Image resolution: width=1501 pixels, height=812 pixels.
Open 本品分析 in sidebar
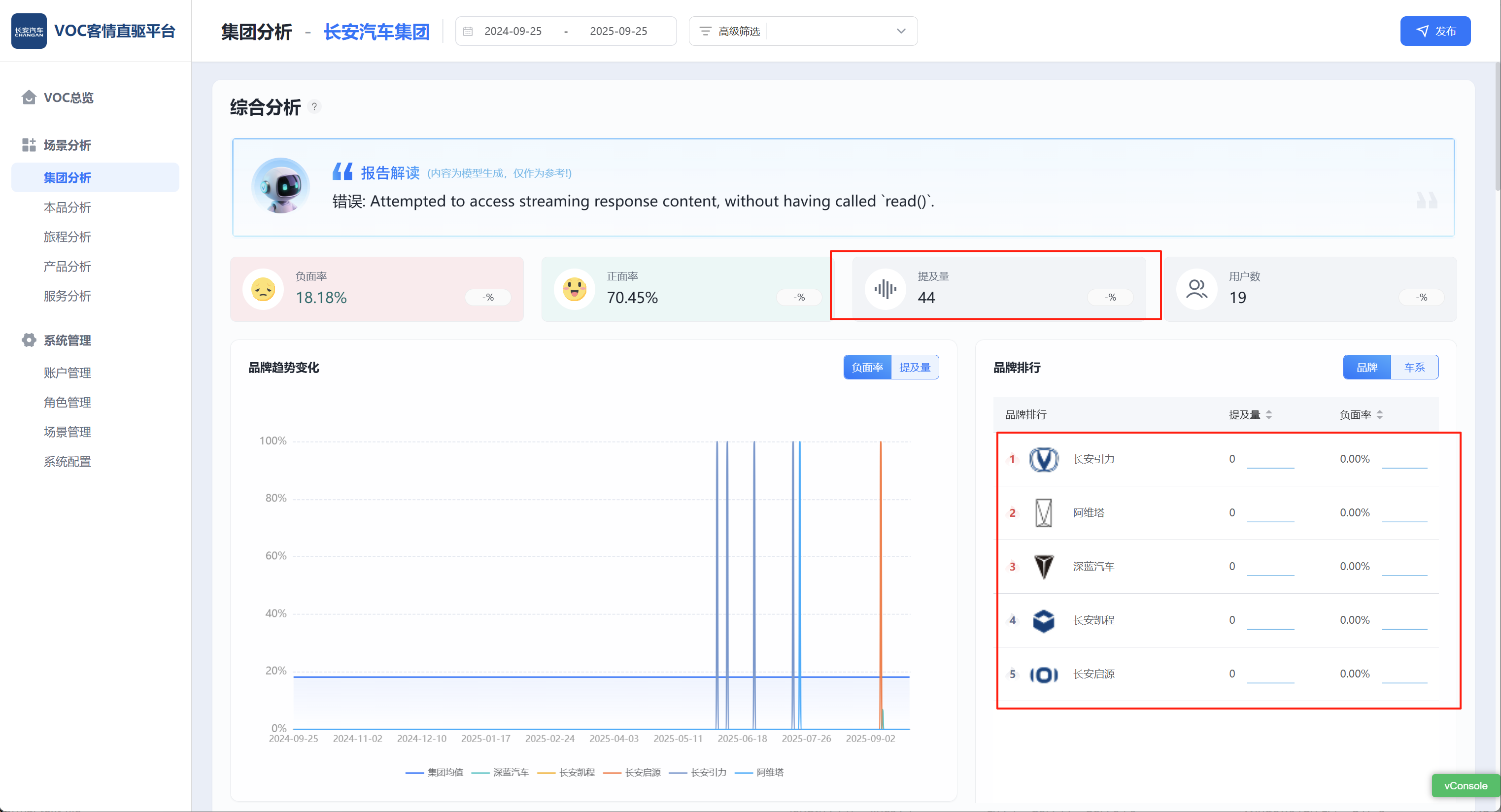(68, 207)
